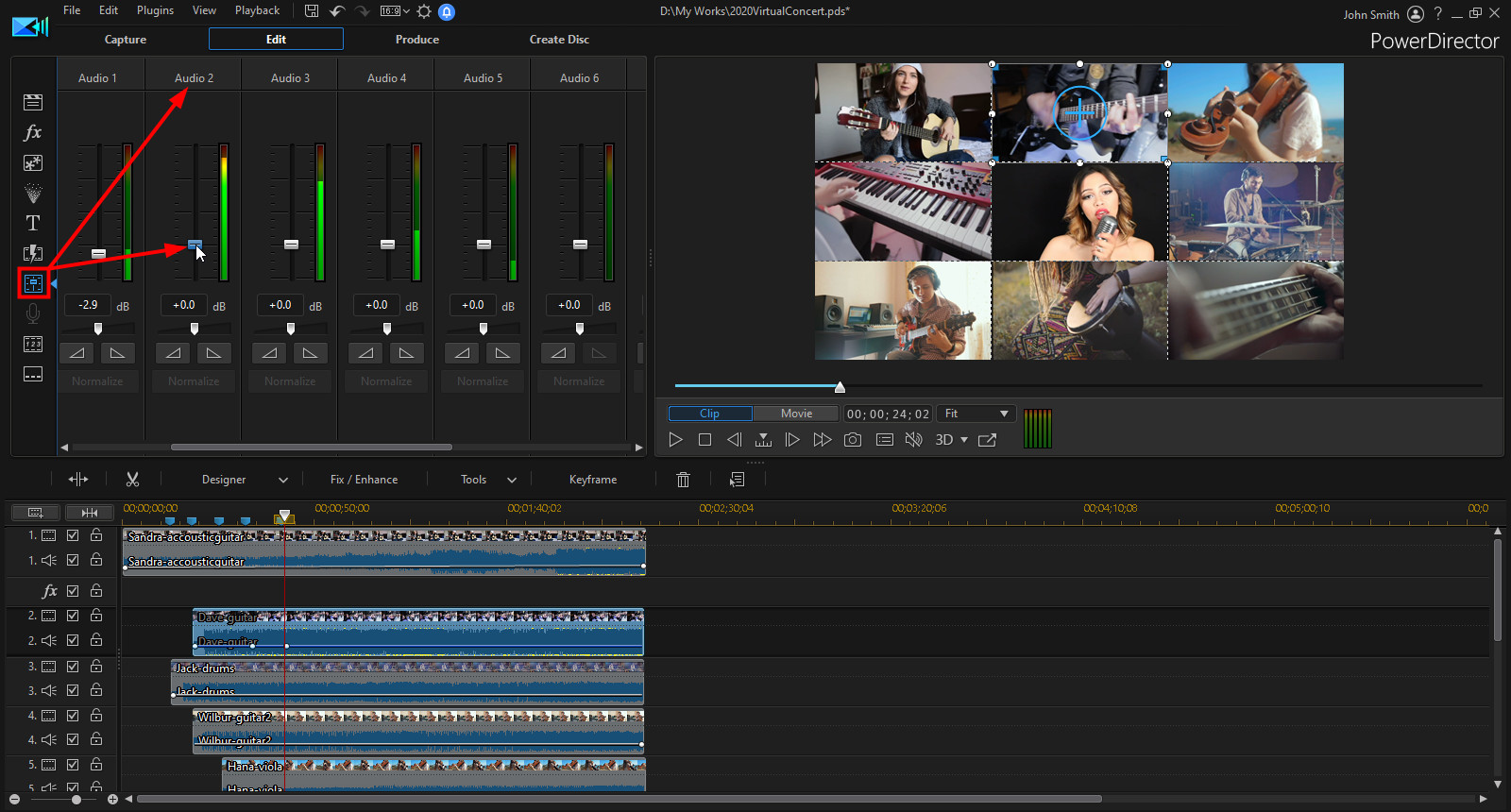Disable the track 3 audio checkbox
This screenshot has width=1511, height=812.
pyautogui.click(x=73, y=690)
